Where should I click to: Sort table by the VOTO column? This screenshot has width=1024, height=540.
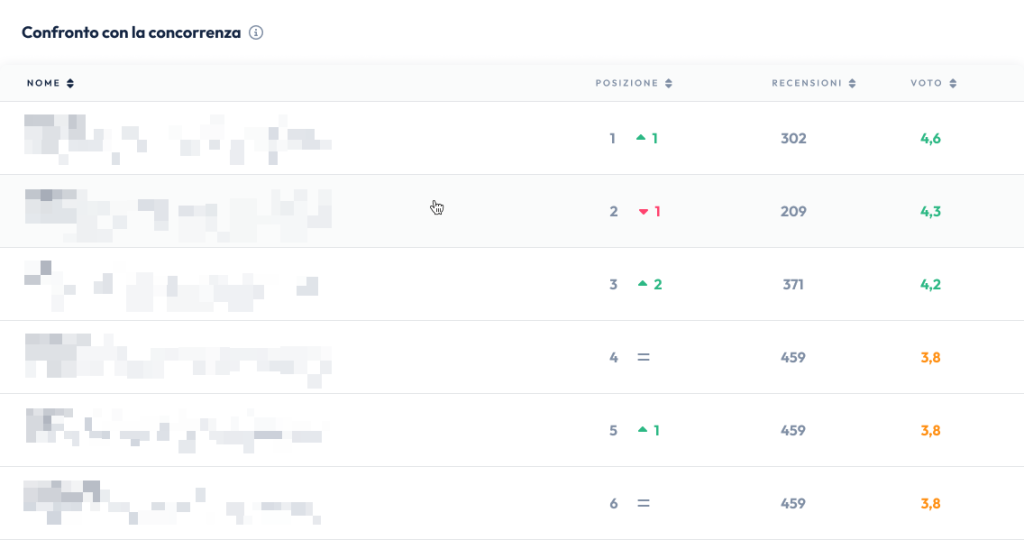(x=933, y=83)
